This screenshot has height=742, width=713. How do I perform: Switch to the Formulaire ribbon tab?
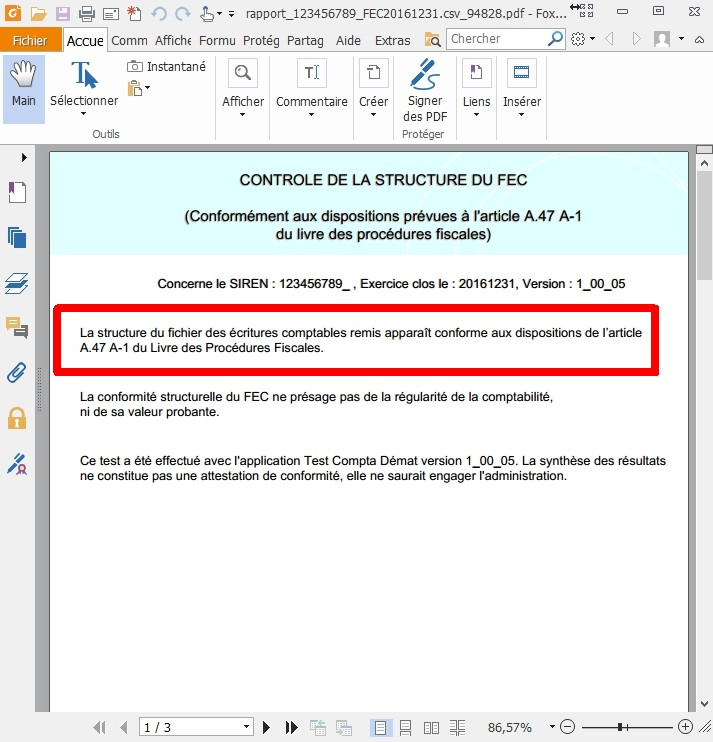pyautogui.click(x=217, y=41)
